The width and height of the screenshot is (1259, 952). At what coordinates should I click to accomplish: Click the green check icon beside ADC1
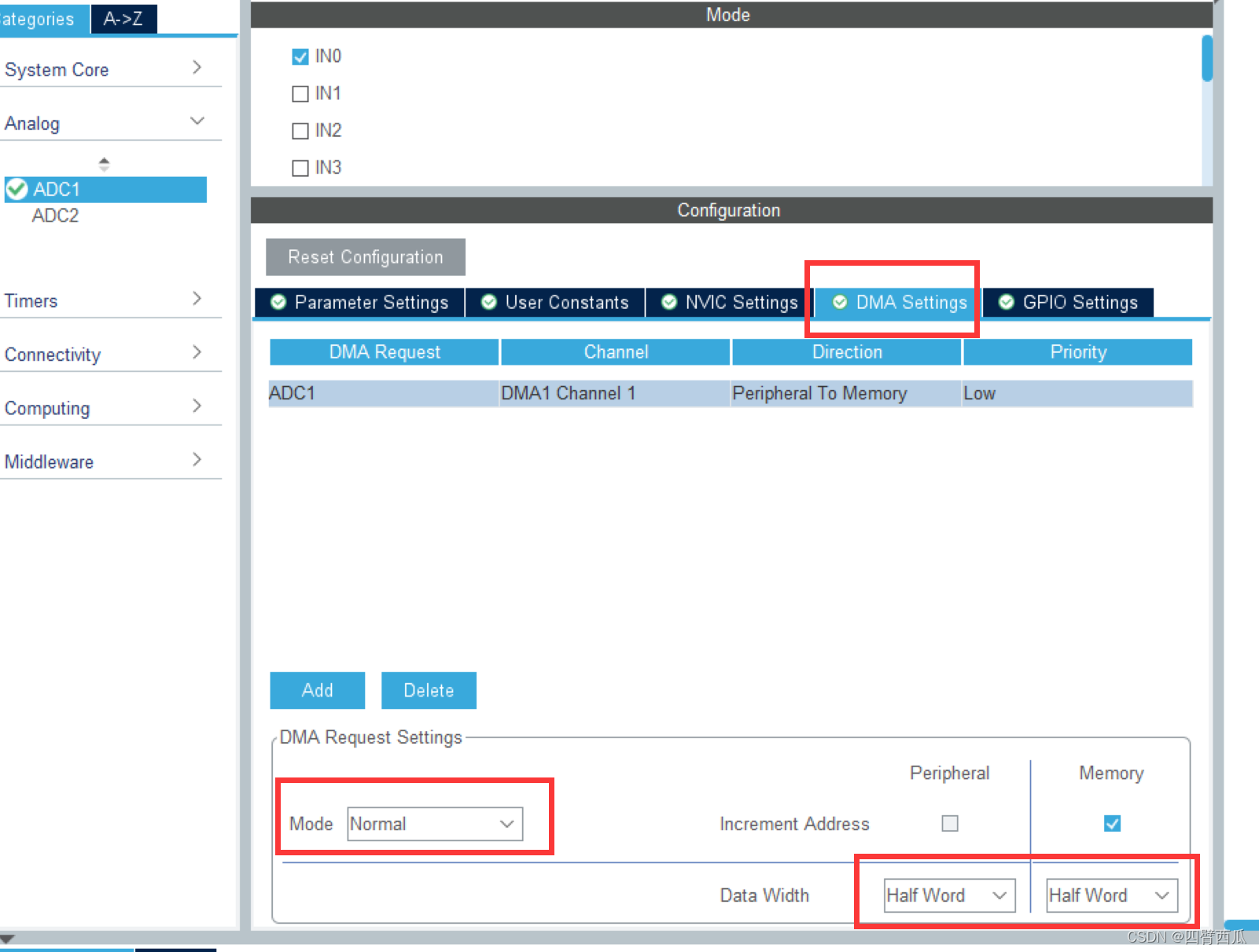[17, 189]
